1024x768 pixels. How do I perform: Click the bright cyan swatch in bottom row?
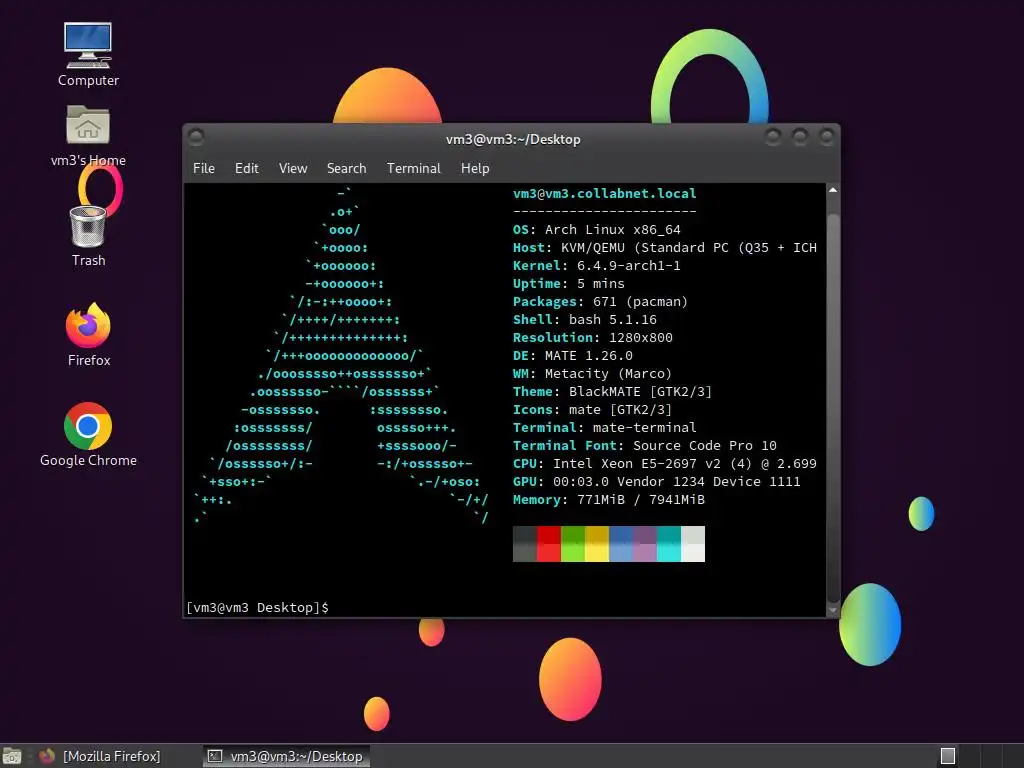click(x=669, y=552)
